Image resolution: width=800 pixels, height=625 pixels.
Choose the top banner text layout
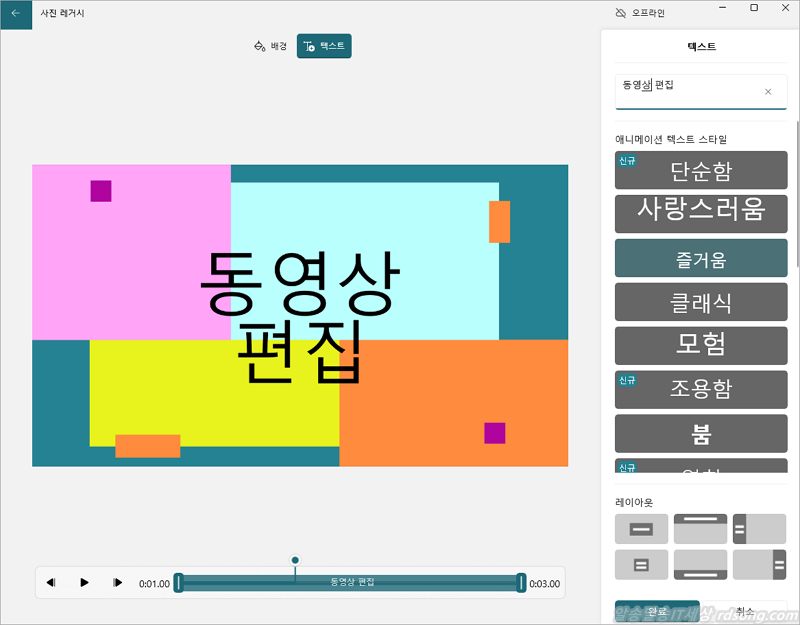(700, 529)
